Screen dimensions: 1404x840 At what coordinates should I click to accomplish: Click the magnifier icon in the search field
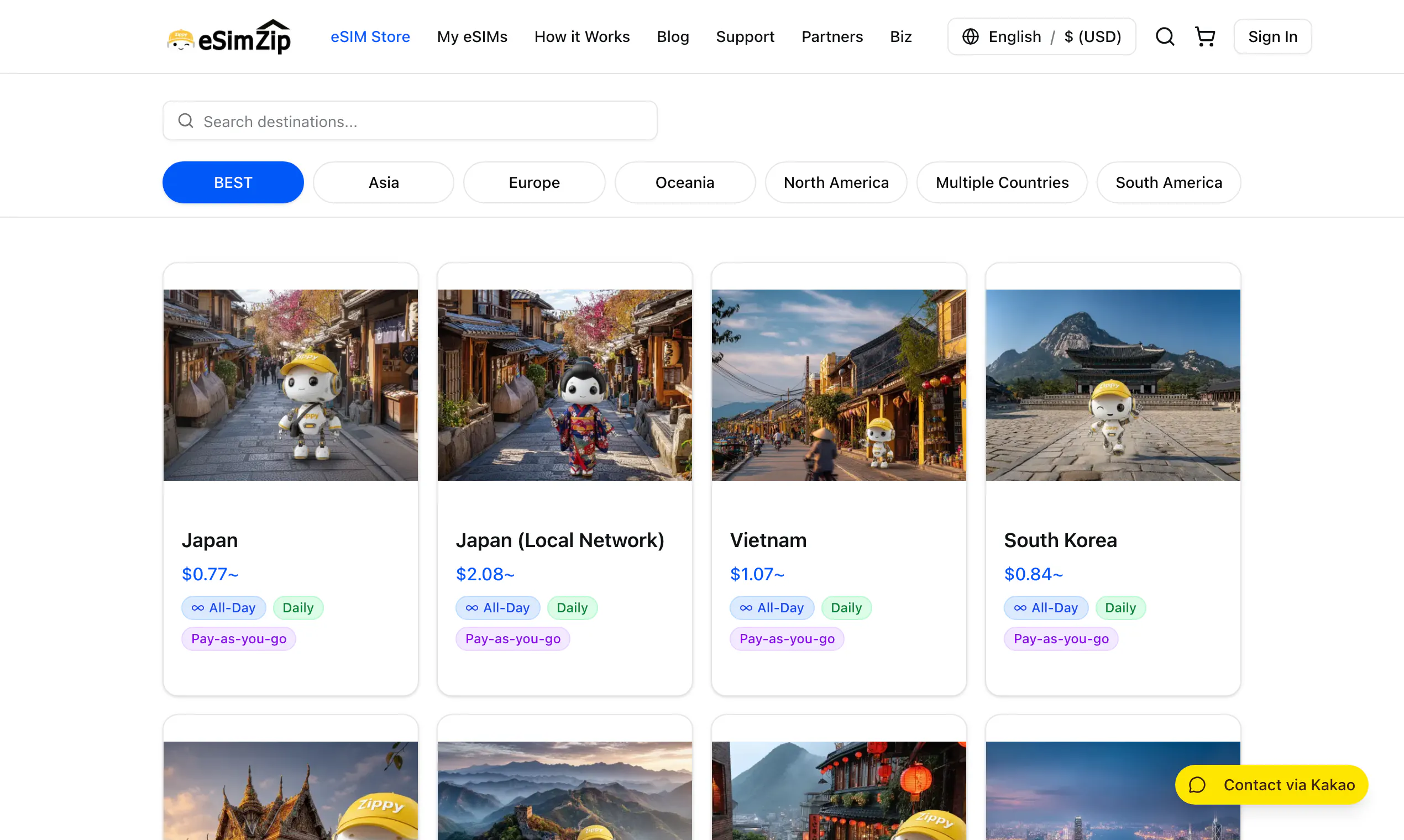pyautogui.click(x=186, y=120)
